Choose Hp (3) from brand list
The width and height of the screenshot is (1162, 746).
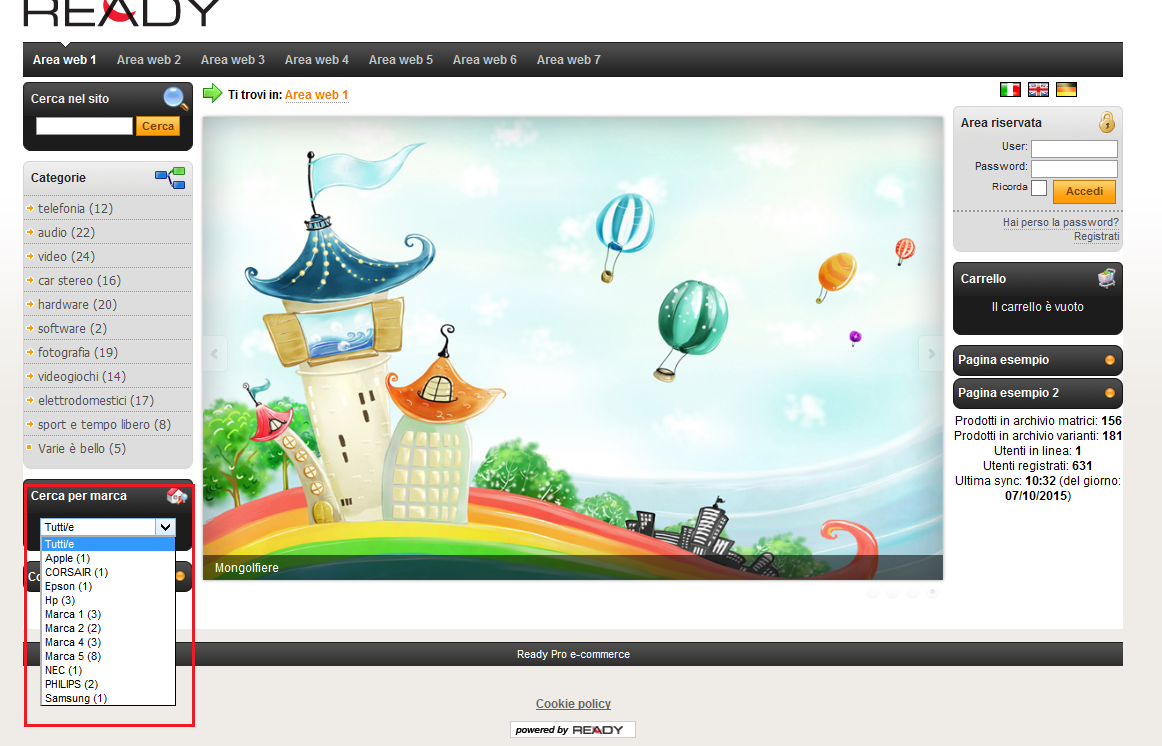(x=108, y=601)
